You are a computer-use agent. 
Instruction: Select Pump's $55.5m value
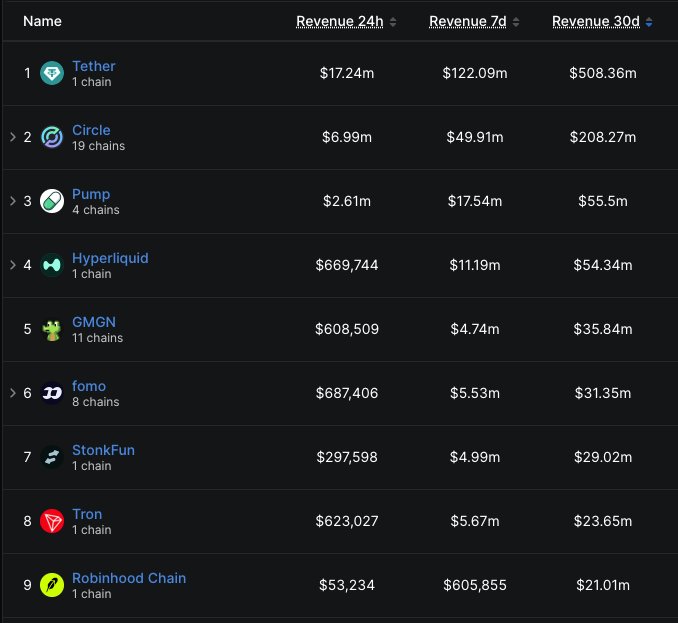(602, 201)
